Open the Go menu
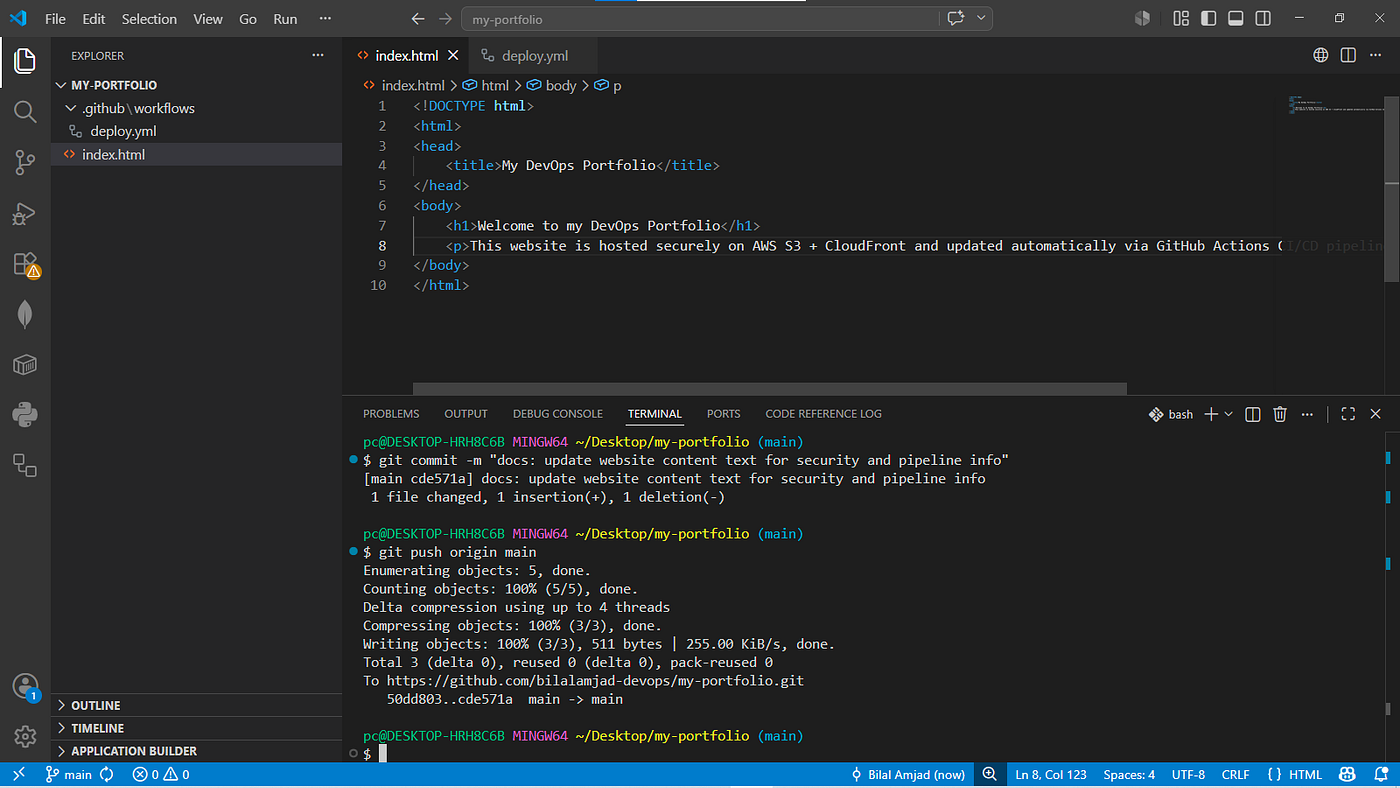 248,19
